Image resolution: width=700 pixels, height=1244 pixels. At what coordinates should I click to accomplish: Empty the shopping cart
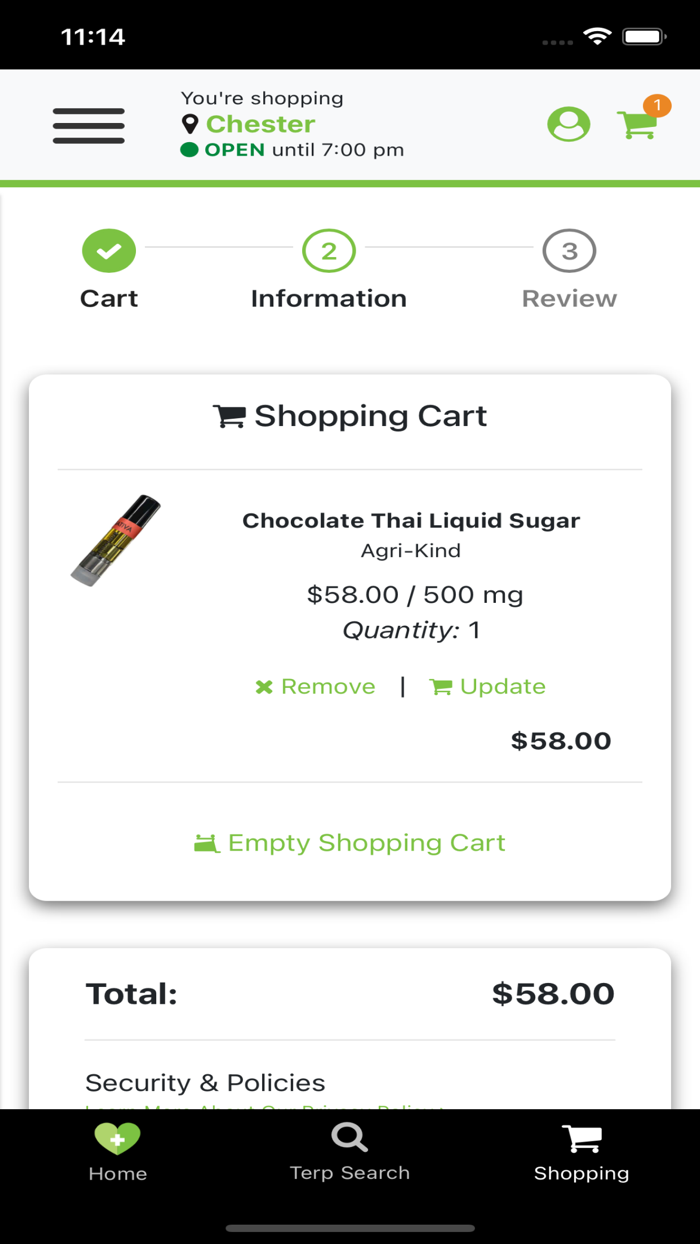point(350,843)
